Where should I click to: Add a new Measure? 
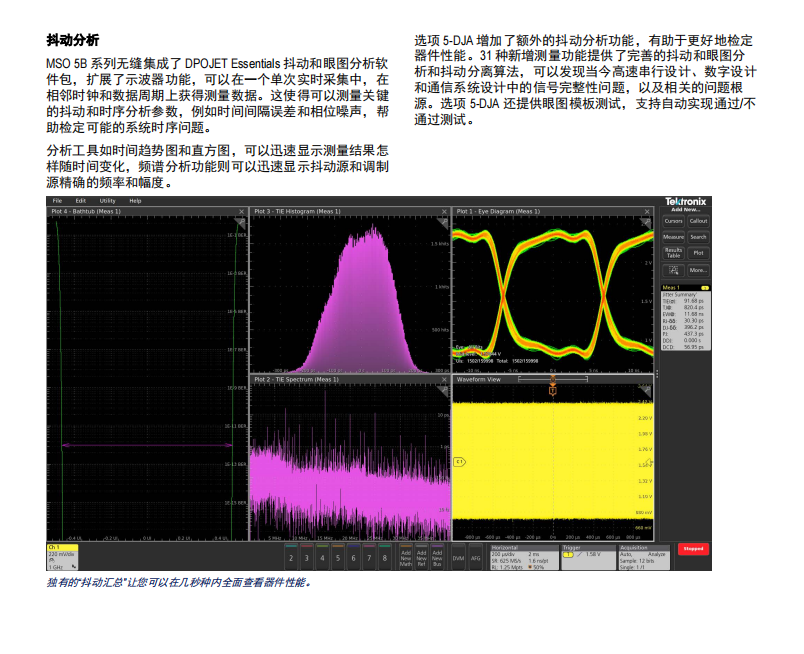673,237
